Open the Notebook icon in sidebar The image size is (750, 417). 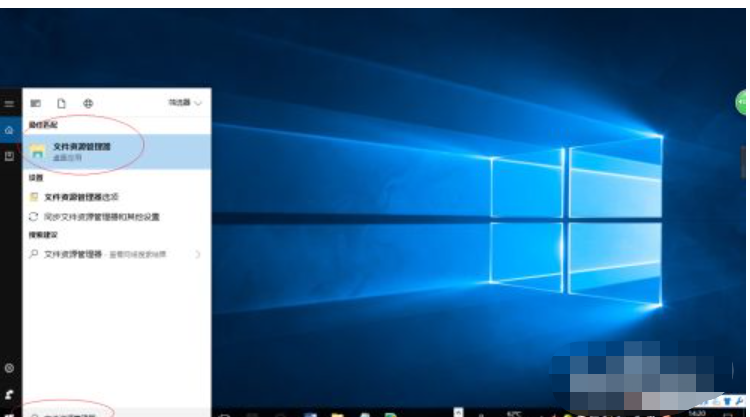pyautogui.click(x=9, y=156)
